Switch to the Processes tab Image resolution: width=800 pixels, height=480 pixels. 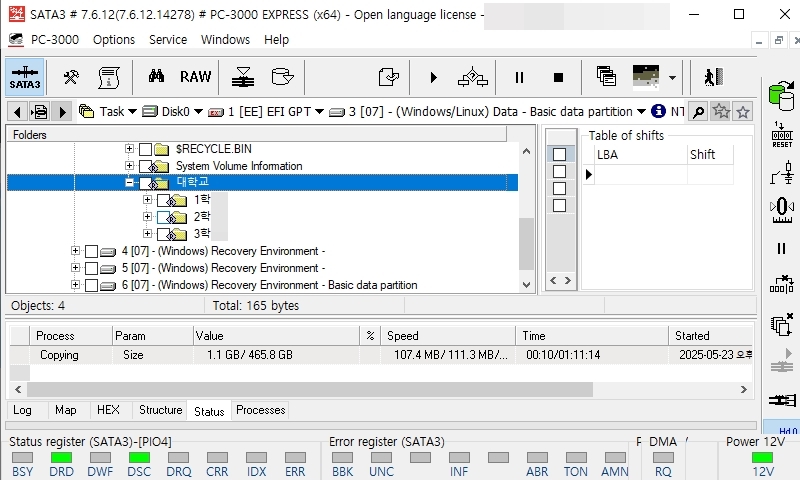tap(260, 410)
